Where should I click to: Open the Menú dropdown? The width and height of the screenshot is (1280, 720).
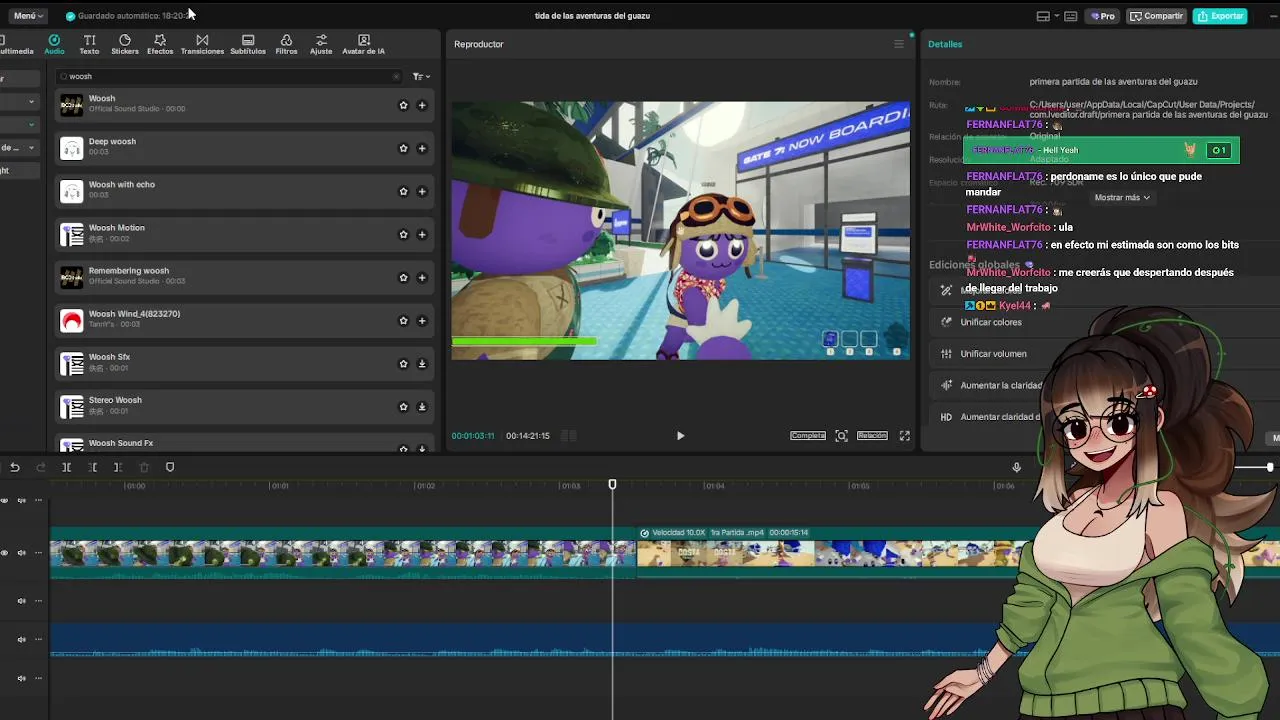click(x=28, y=16)
